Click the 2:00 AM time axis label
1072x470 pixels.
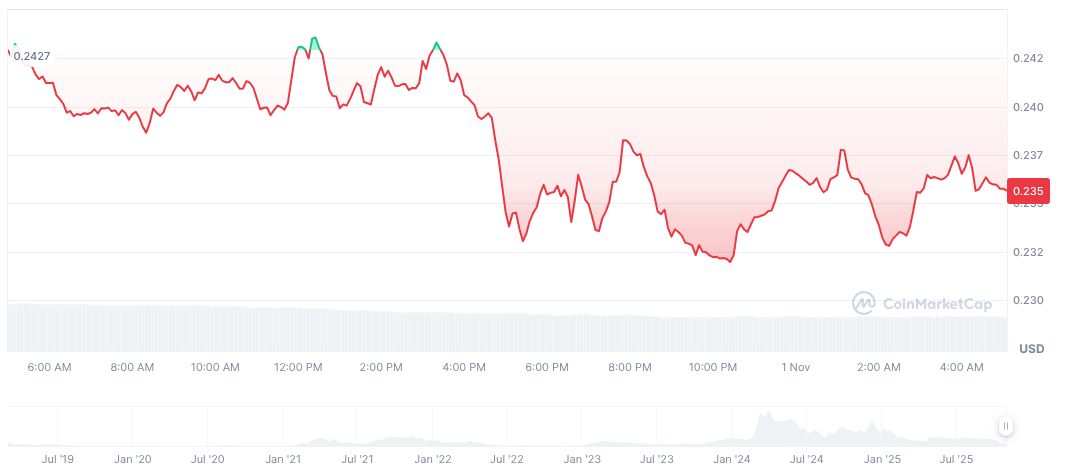pyautogui.click(x=878, y=367)
